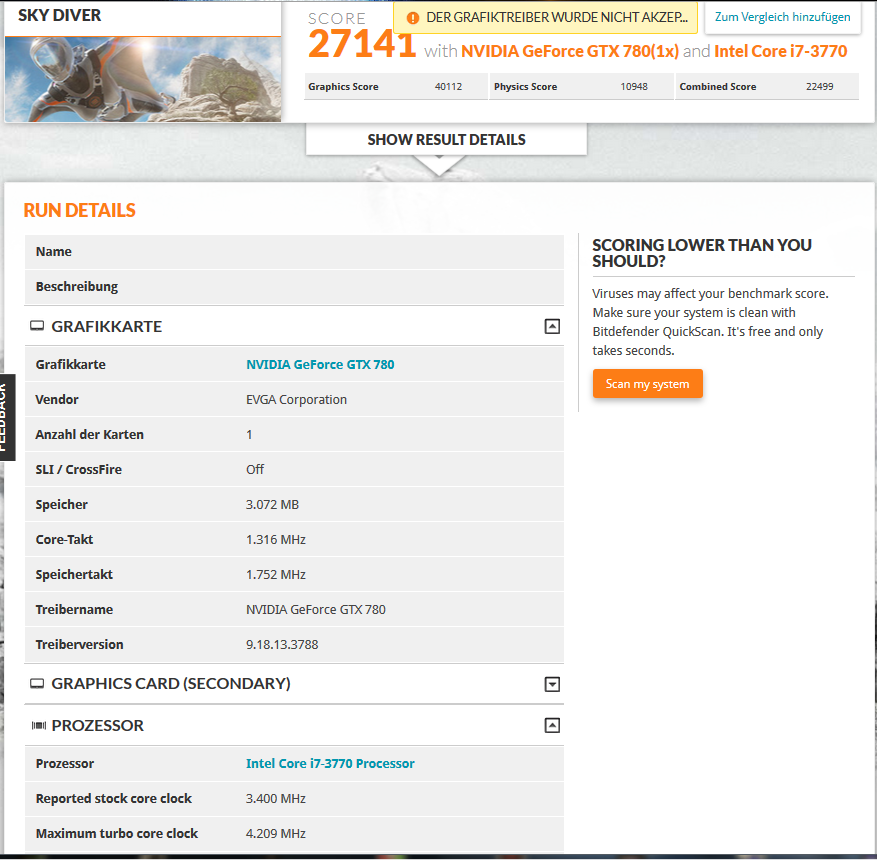This screenshot has height=860, width=877.
Task: Click the NVIDIA GeForce GTX 780(1x) header link
Action: [569, 51]
